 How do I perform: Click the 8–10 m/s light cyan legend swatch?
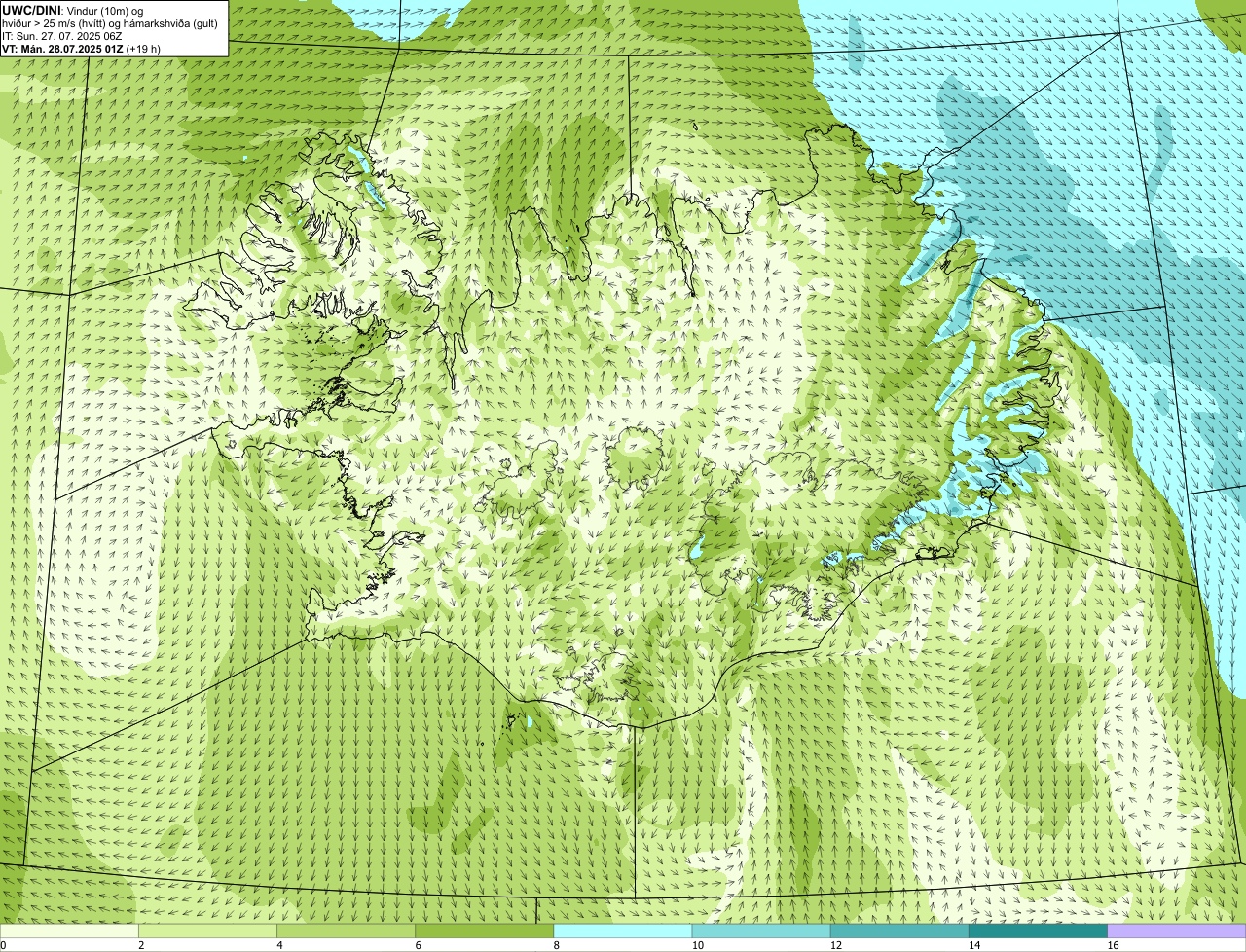click(623, 932)
